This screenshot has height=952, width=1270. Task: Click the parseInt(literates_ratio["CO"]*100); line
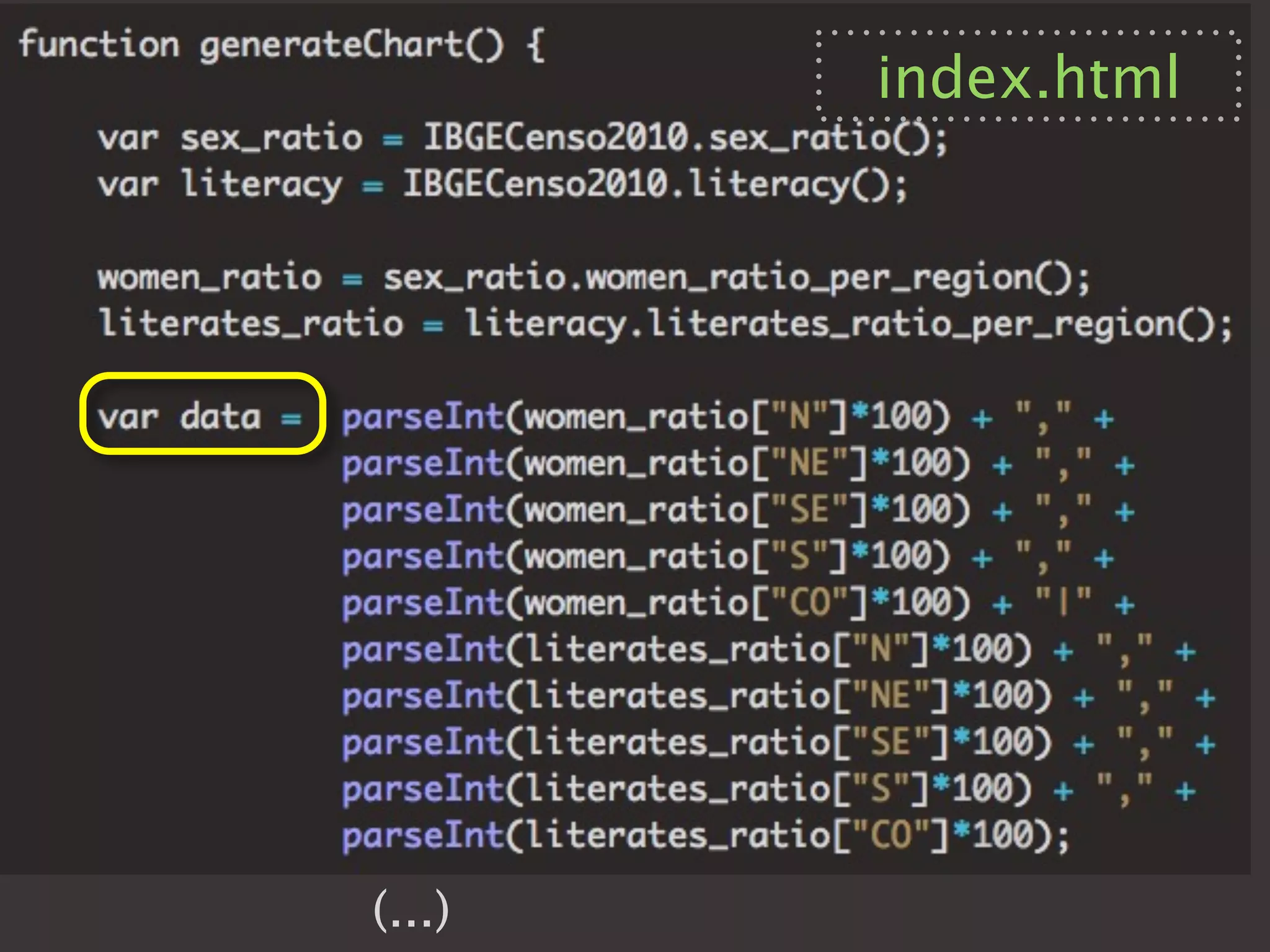pyautogui.click(x=706, y=835)
